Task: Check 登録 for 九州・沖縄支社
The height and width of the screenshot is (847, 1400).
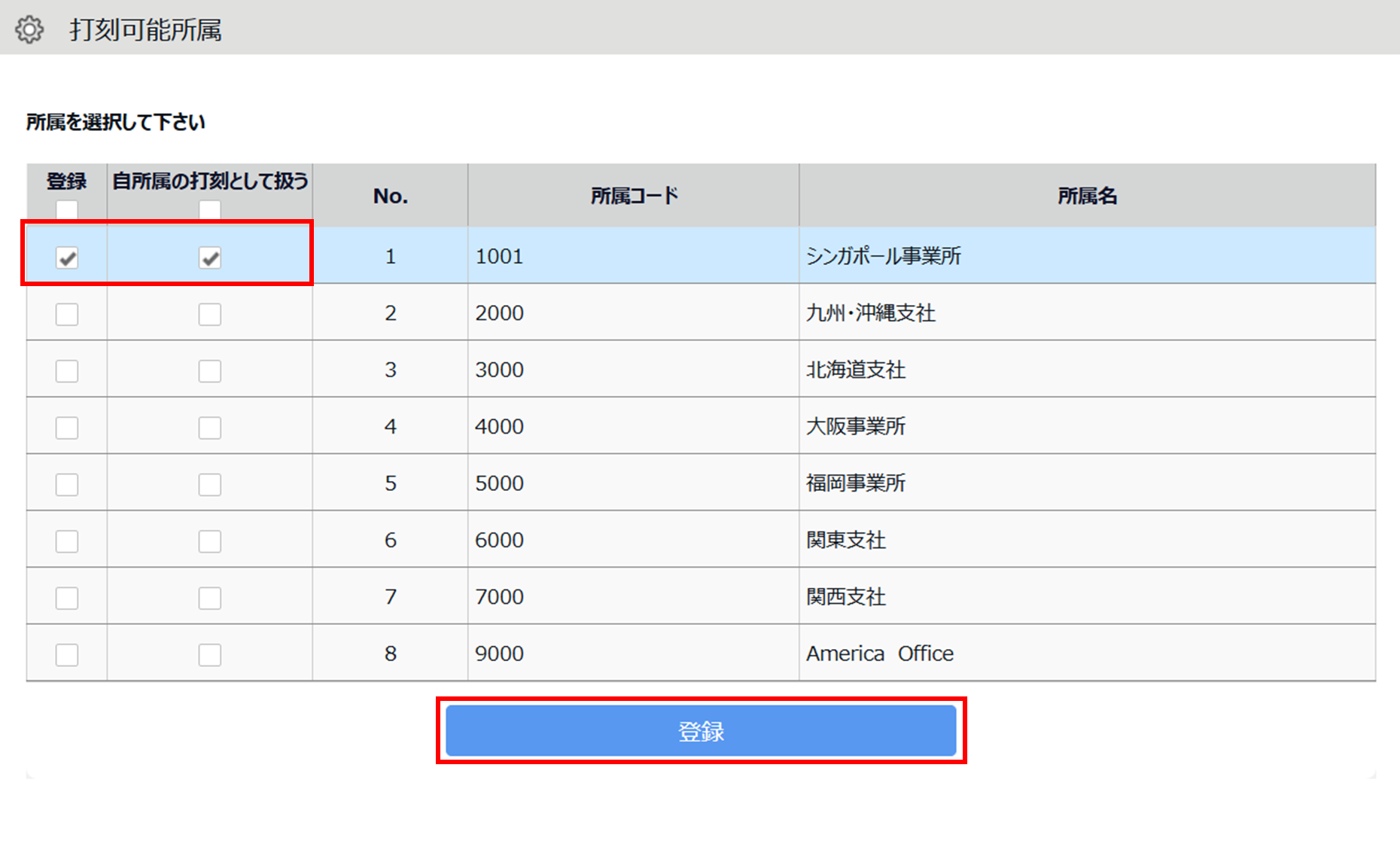Action: tap(67, 314)
